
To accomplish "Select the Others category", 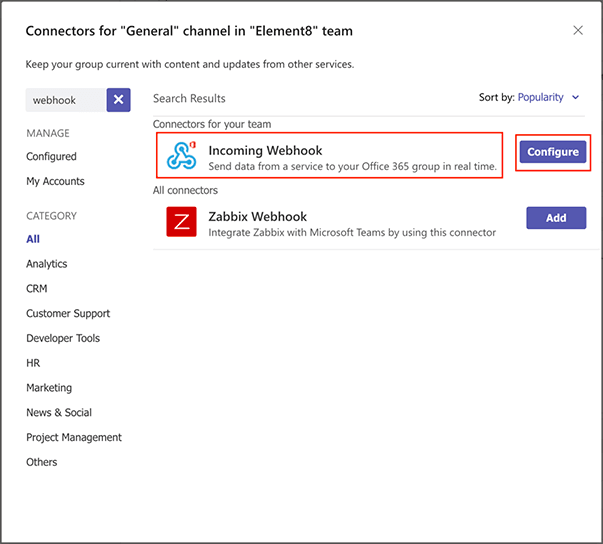I will [x=42, y=462].
